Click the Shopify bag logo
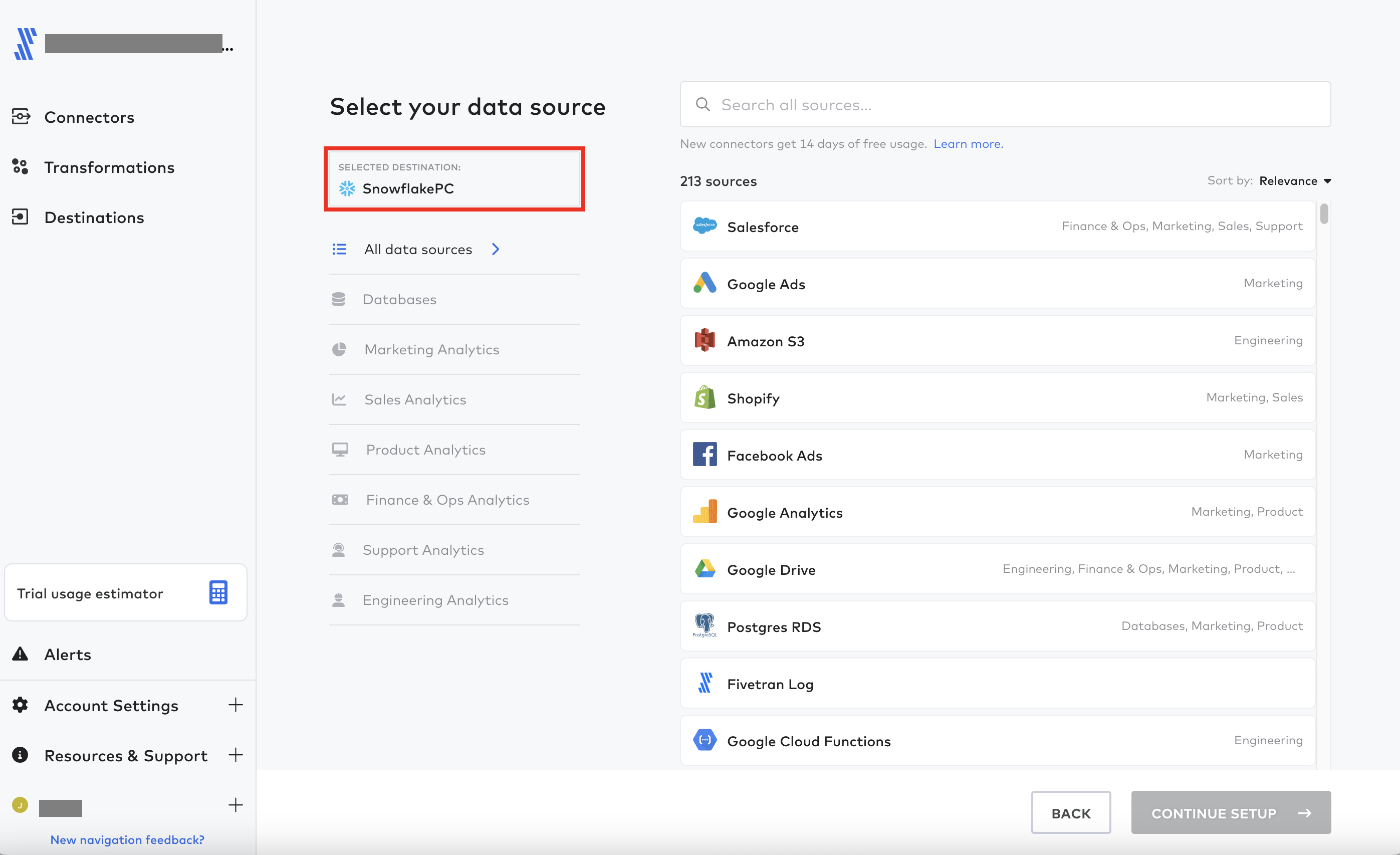The width and height of the screenshot is (1400, 855). pos(705,397)
